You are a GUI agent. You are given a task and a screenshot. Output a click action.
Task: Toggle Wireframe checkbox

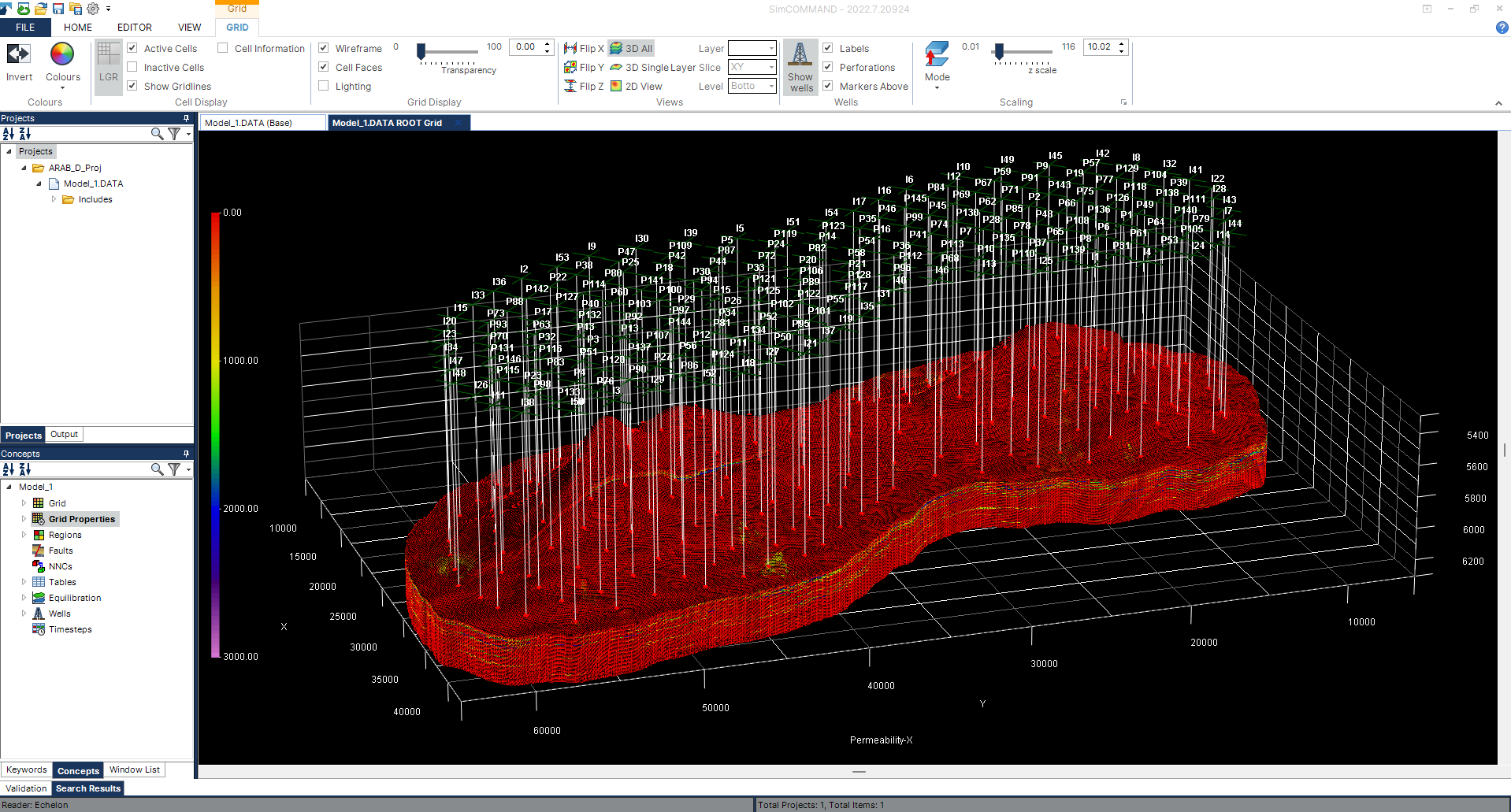click(324, 48)
